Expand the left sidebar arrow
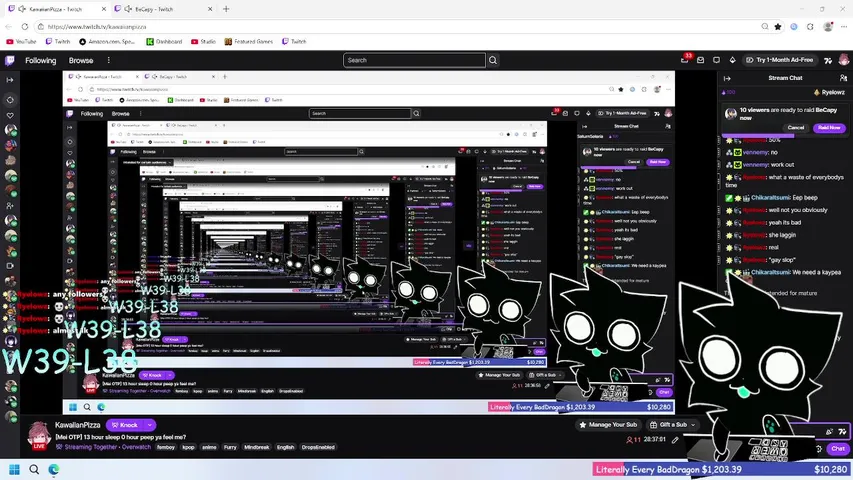 [x=10, y=80]
